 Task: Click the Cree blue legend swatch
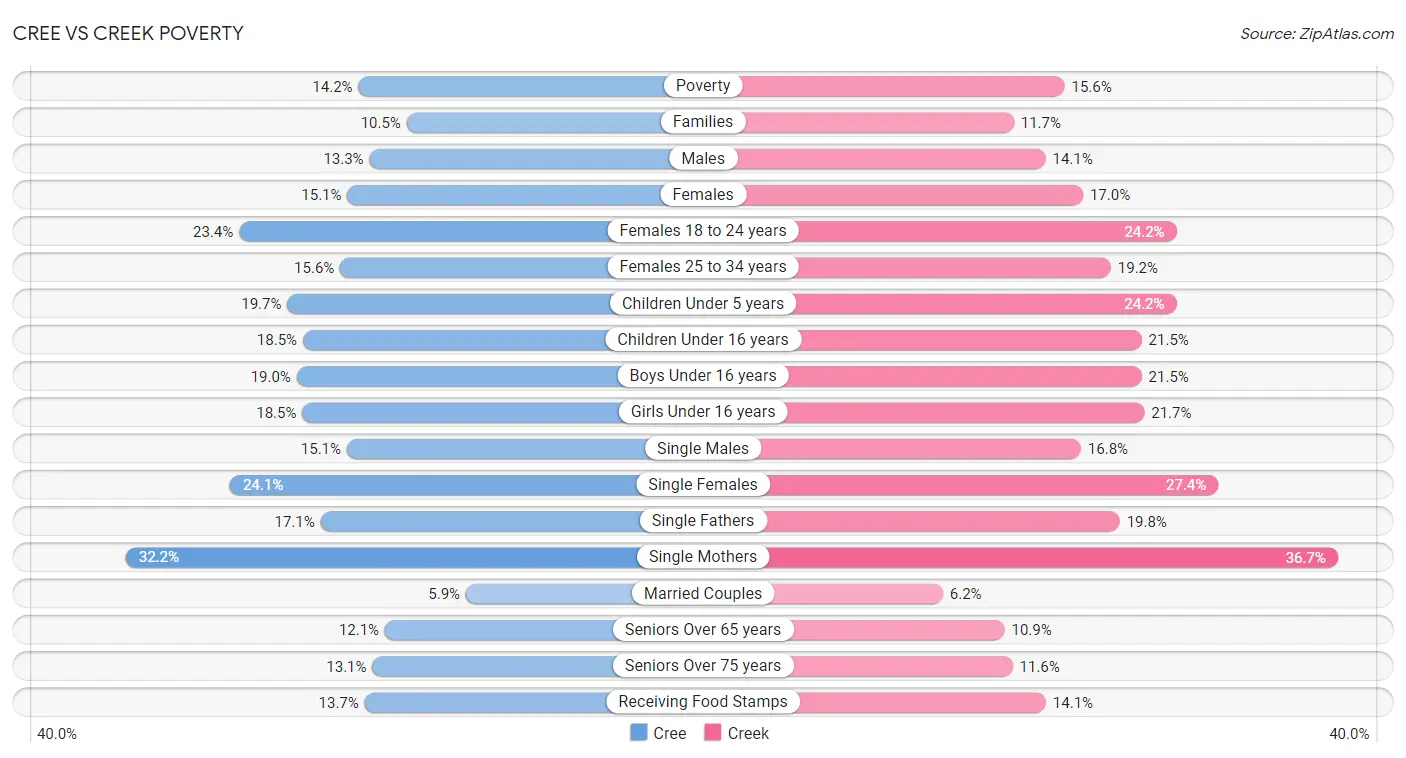click(639, 733)
